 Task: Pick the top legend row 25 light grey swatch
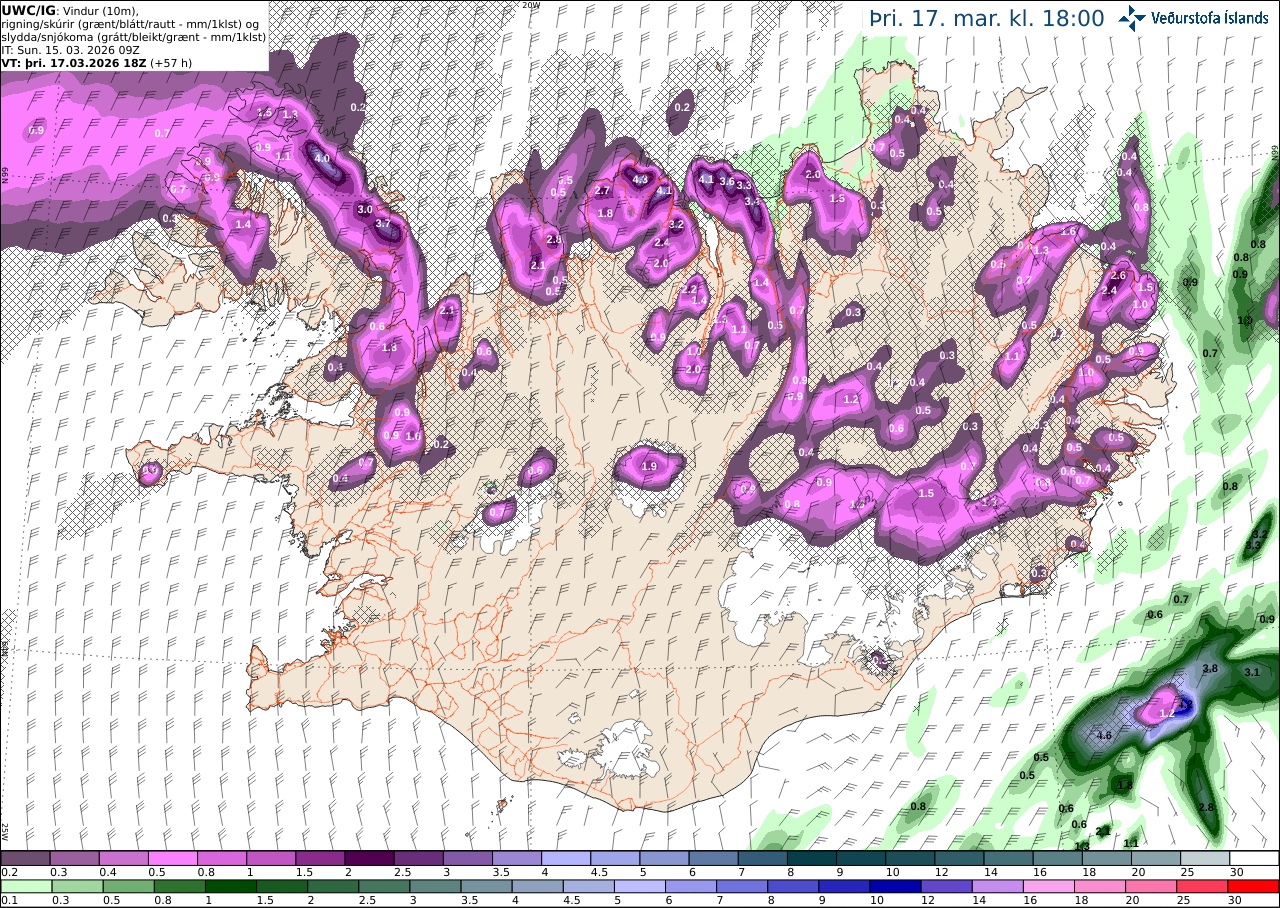click(1205, 858)
